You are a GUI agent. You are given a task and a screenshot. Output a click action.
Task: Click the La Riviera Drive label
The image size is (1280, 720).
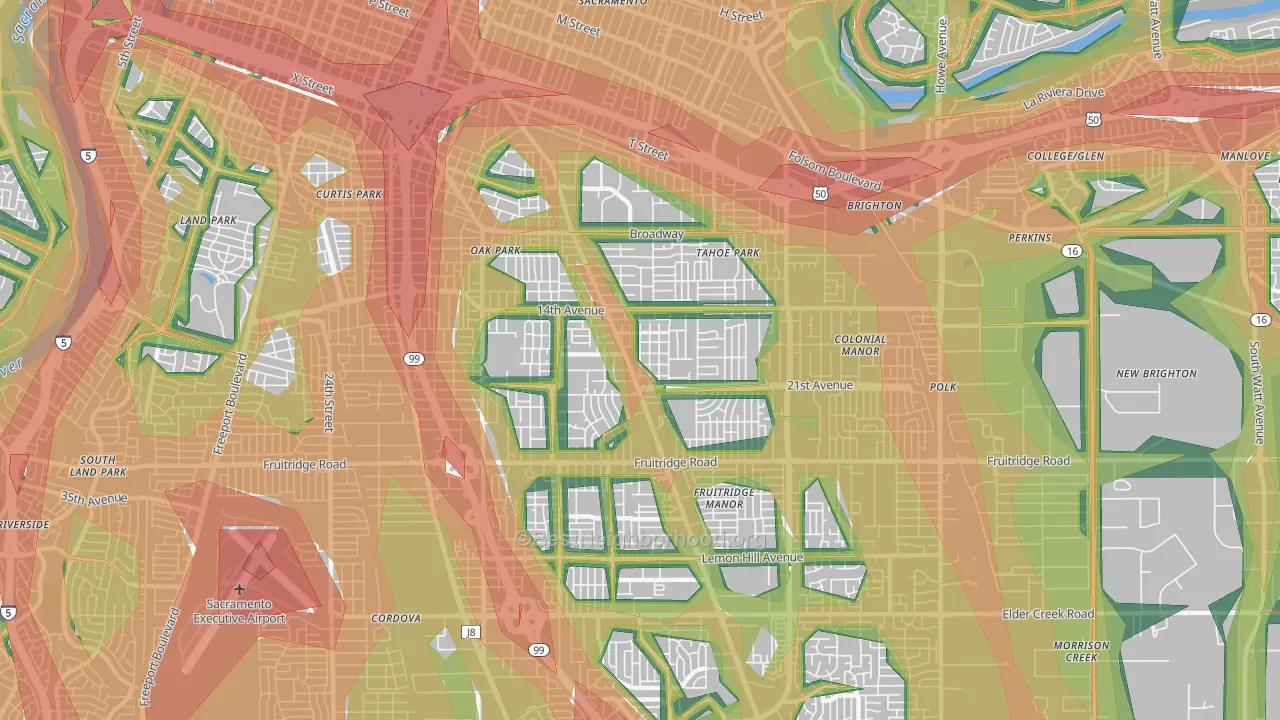coord(1063,98)
